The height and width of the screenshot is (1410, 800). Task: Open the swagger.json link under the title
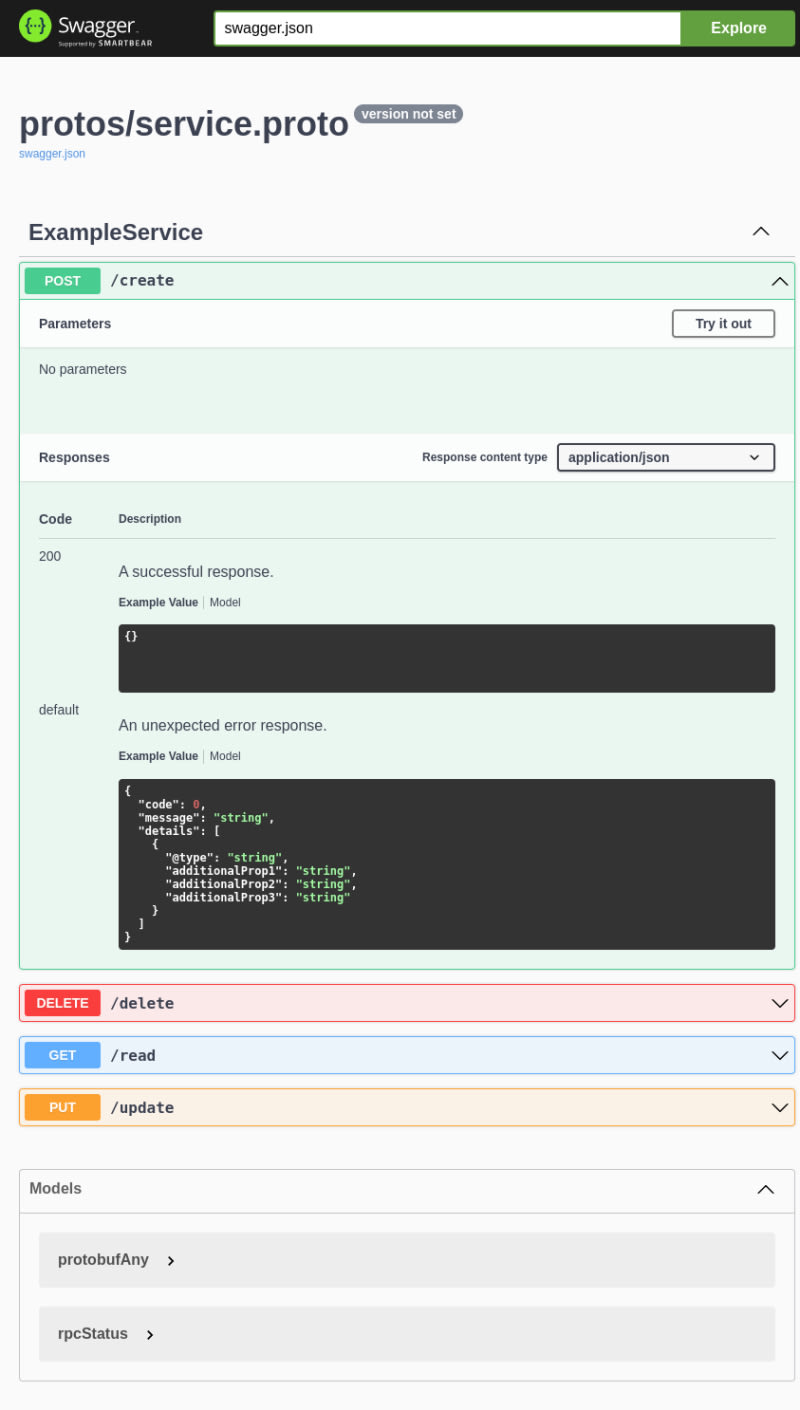point(52,154)
